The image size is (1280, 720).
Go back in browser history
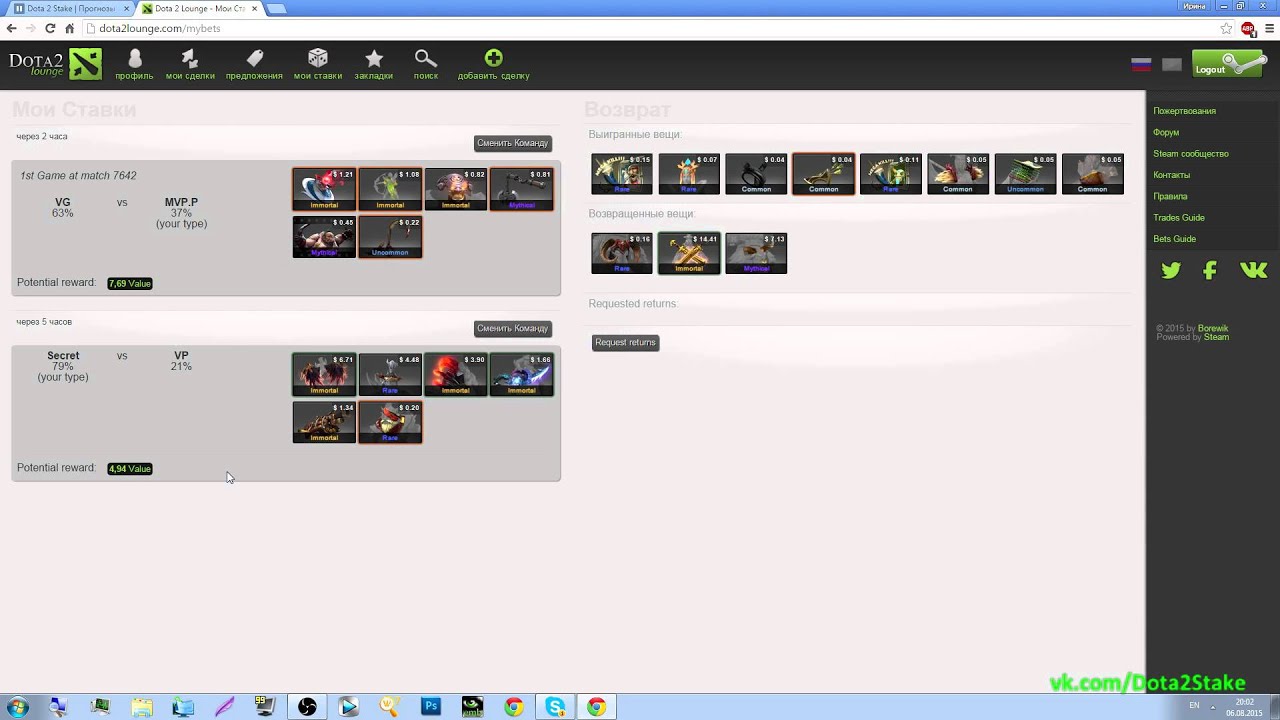tap(11, 28)
